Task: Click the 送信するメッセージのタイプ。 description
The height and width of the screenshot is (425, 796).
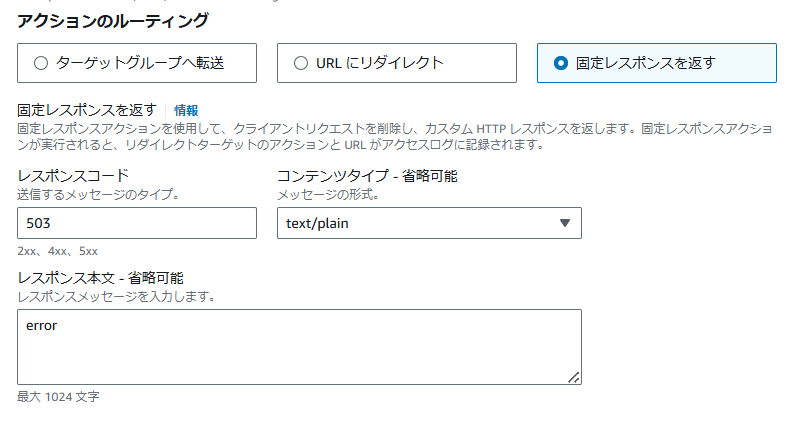Action: click(x=98, y=194)
